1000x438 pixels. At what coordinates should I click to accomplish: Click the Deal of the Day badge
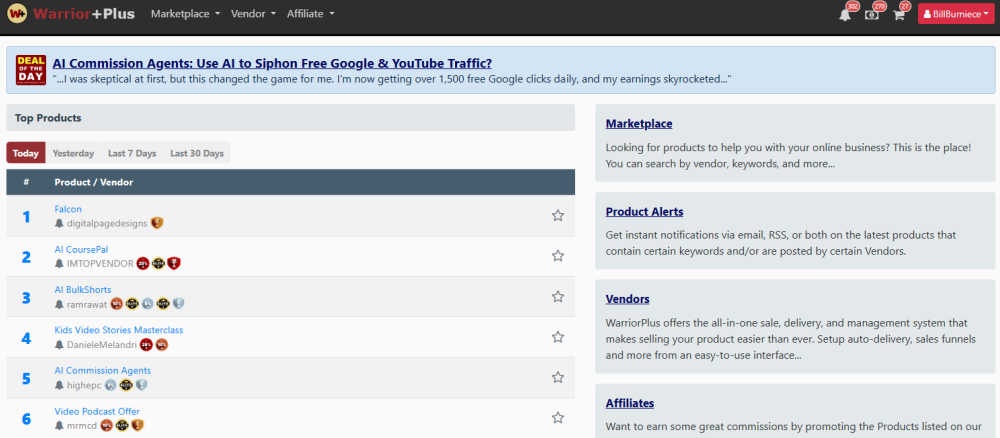31,70
